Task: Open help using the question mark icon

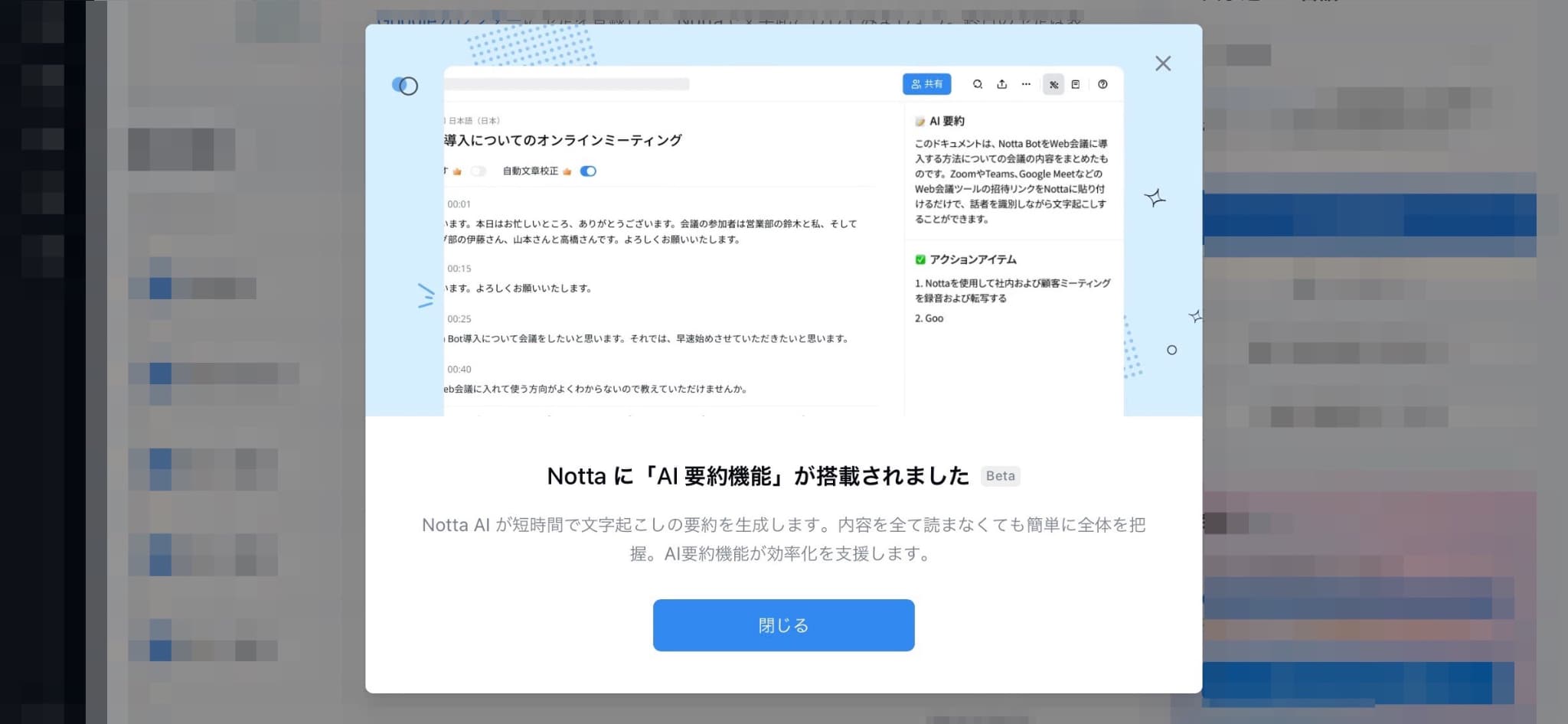Action: coord(1102,84)
